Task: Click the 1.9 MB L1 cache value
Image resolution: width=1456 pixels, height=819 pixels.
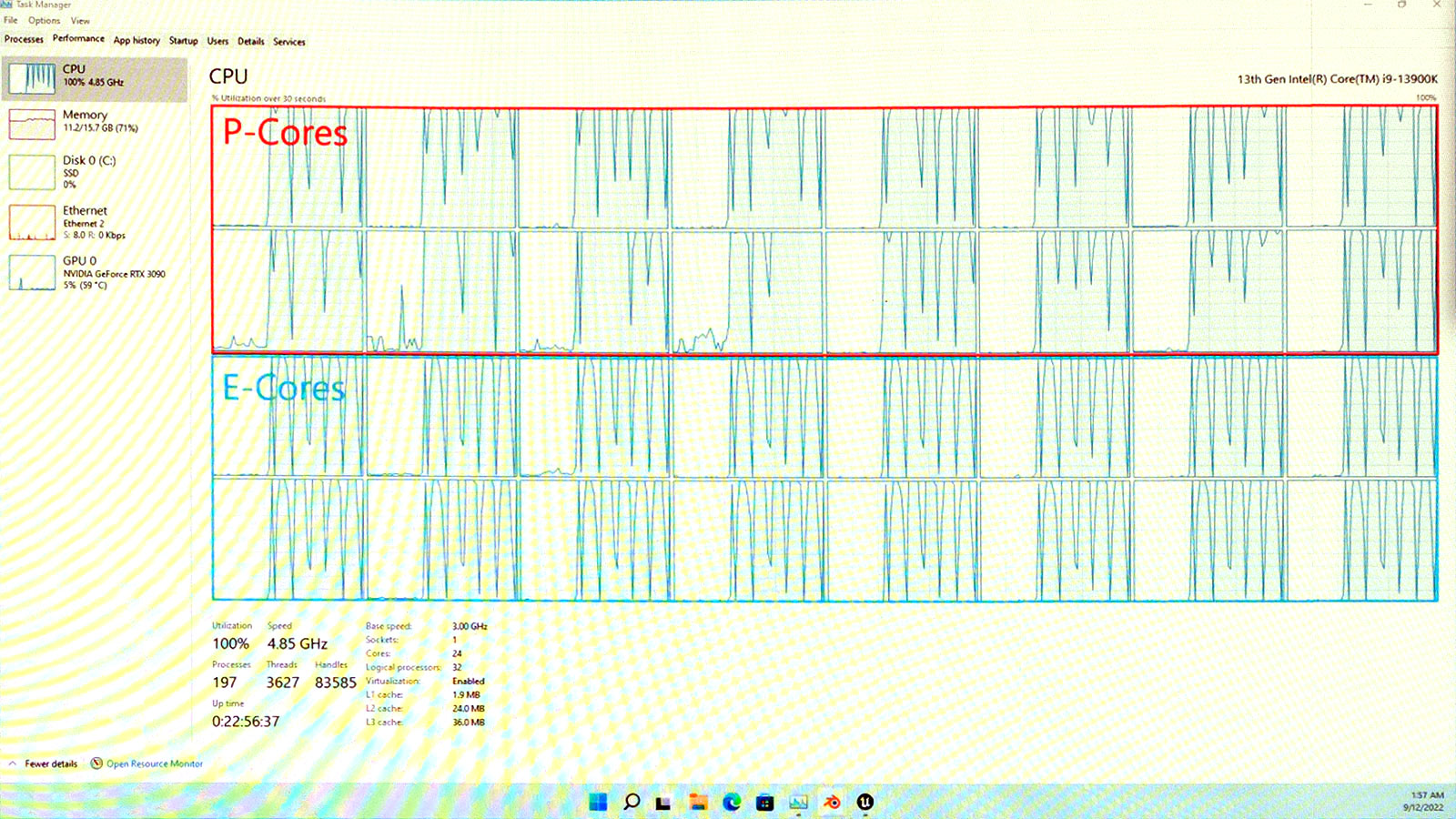Action: (x=466, y=694)
